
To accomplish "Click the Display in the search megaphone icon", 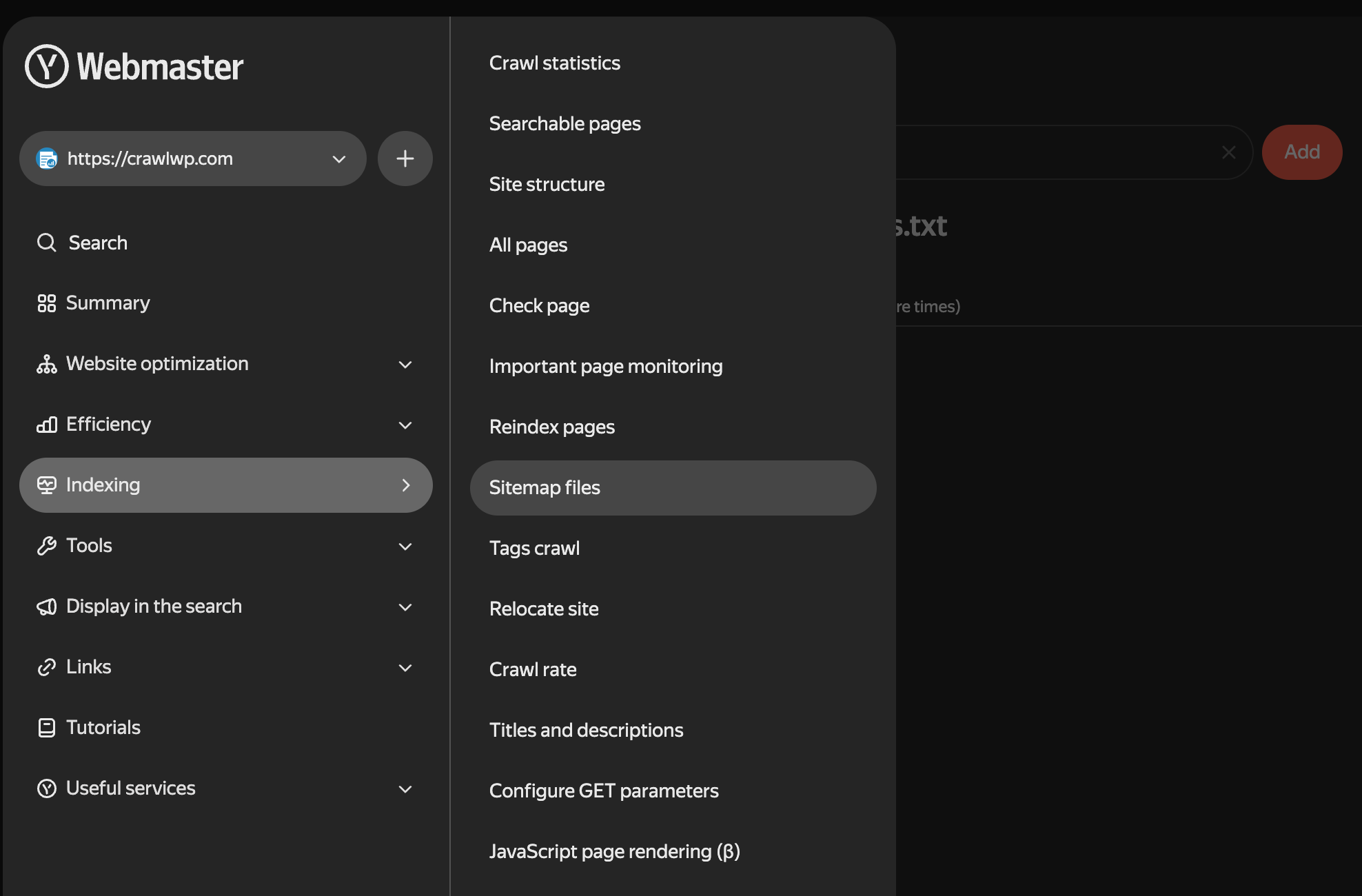I will [46, 607].
